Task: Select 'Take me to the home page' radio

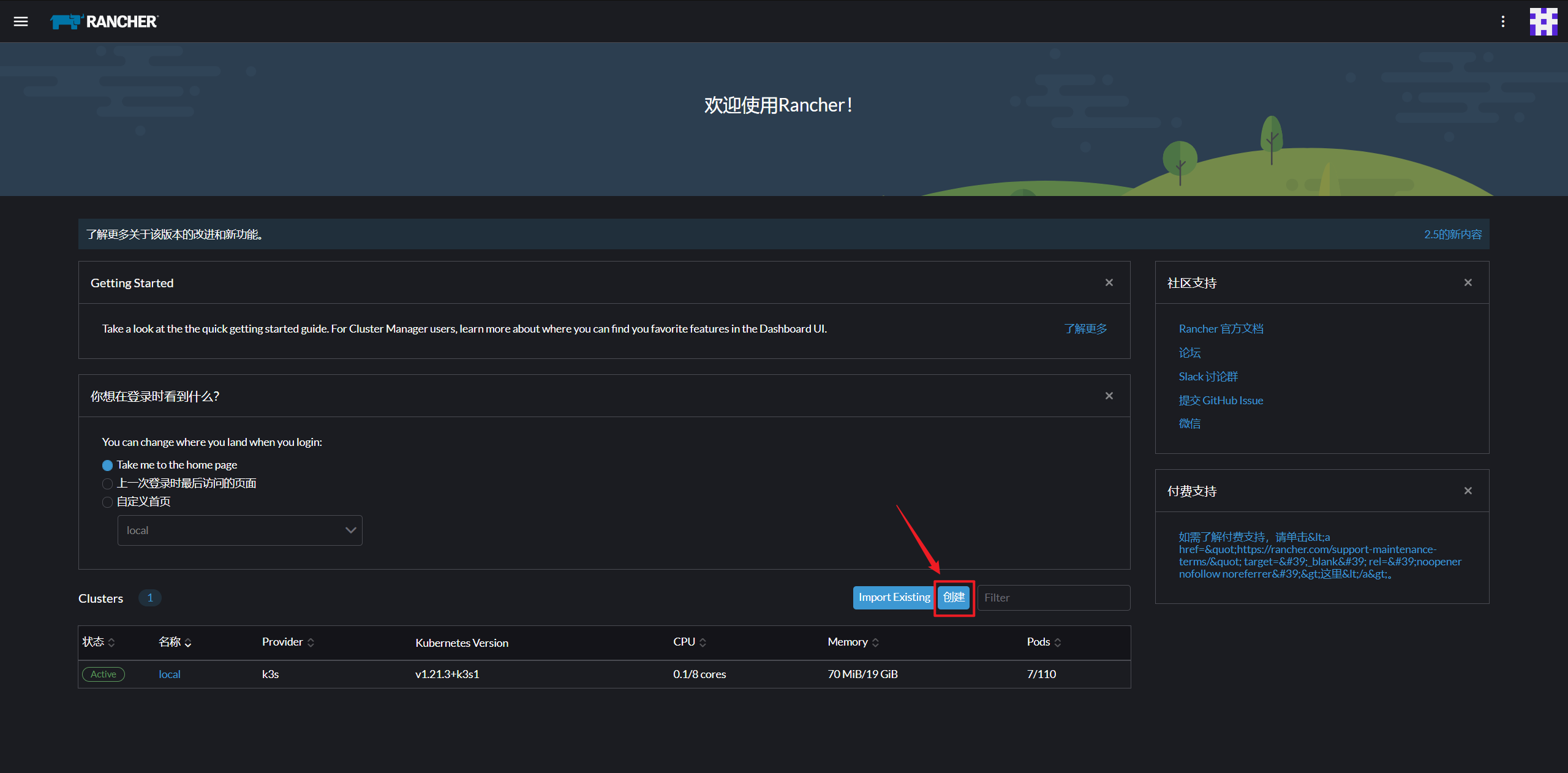Action: (107, 466)
